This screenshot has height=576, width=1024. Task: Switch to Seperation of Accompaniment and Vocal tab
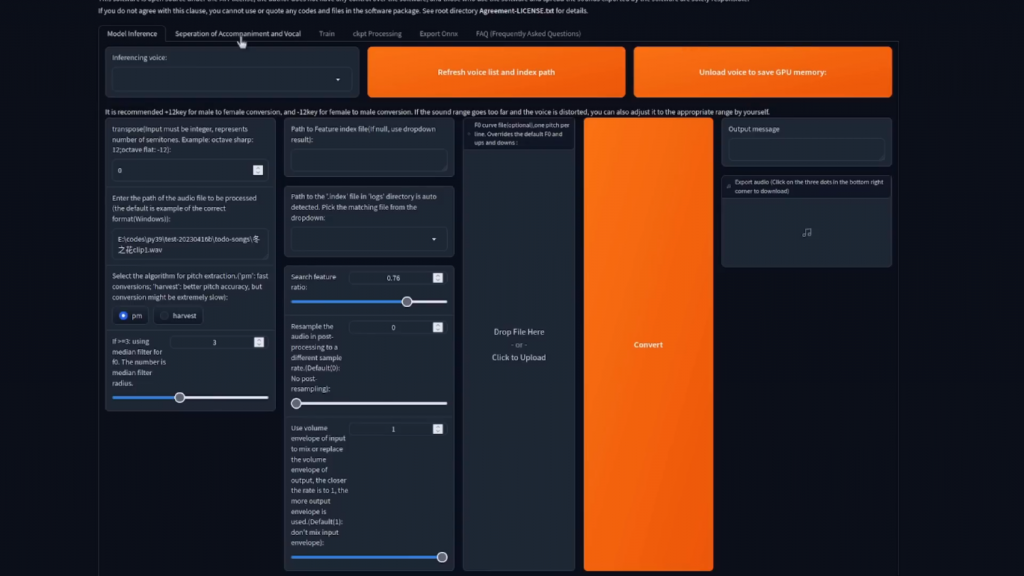click(238, 33)
